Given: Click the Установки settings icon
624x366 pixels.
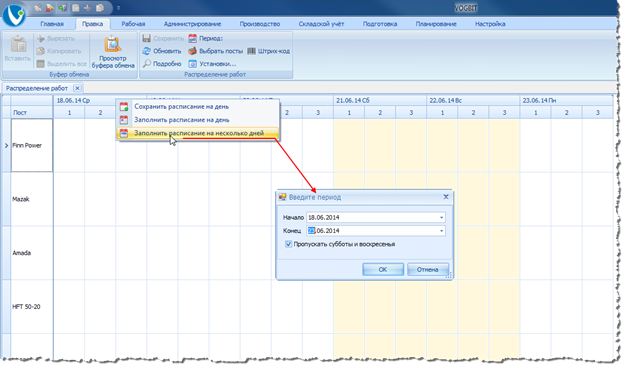Looking at the screenshot, I should (x=193, y=64).
